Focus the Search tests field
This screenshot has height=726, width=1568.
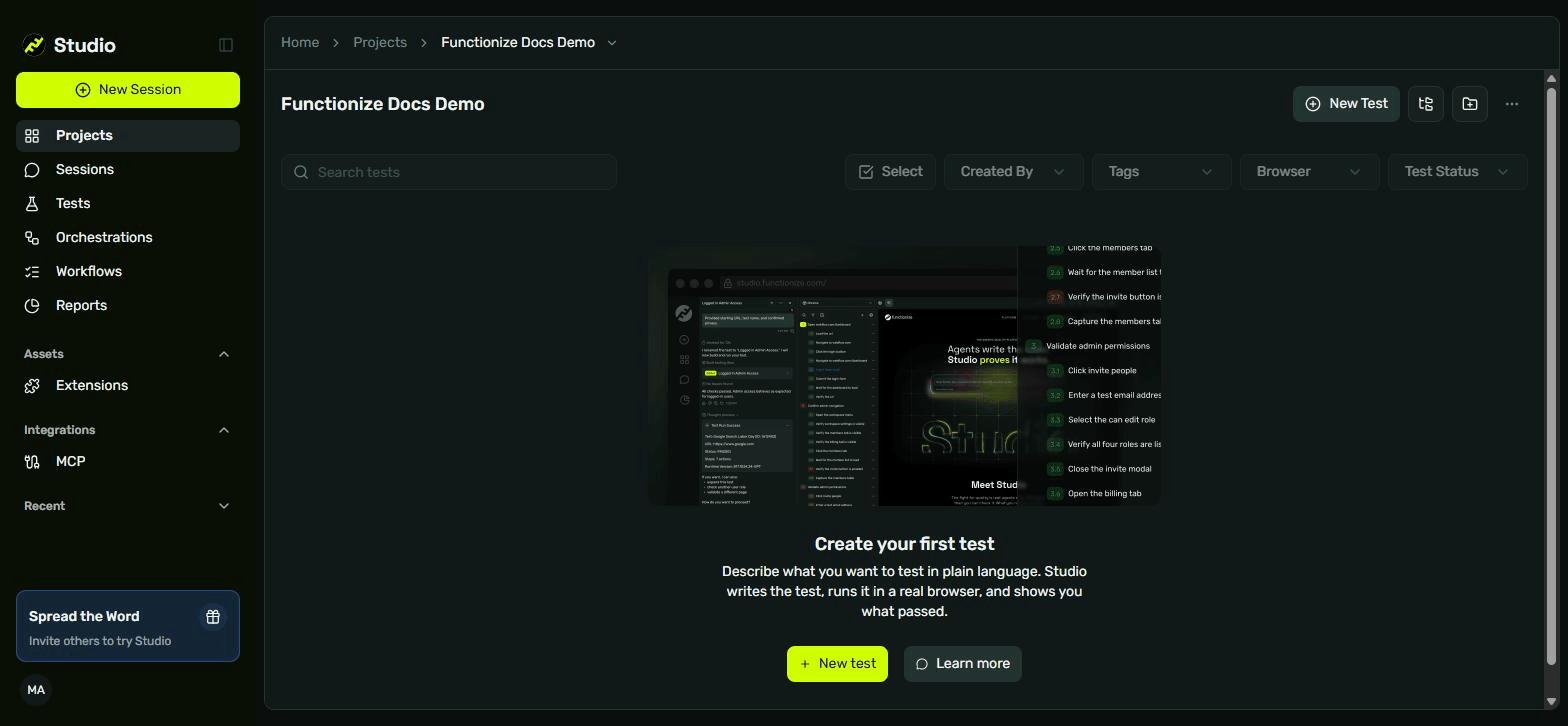click(x=449, y=172)
